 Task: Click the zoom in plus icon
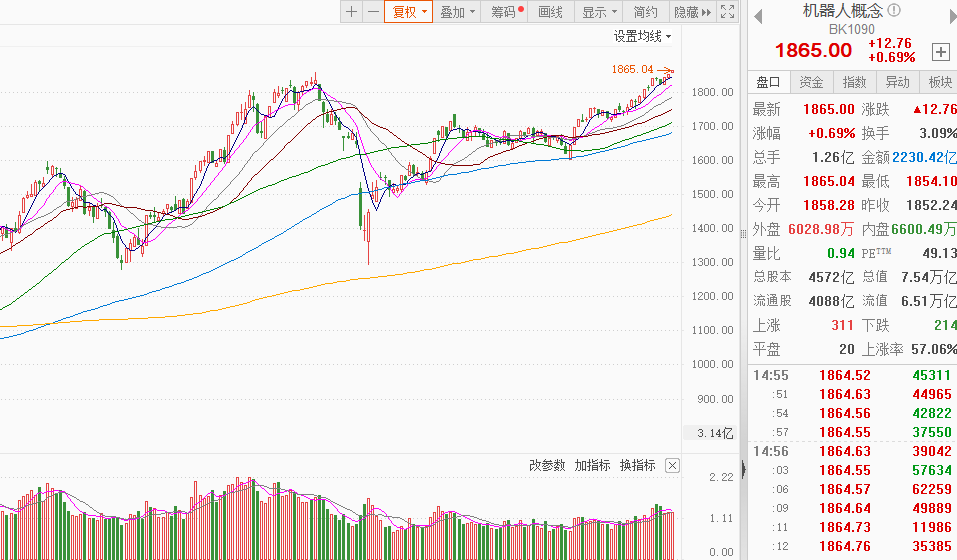pyautogui.click(x=351, y=12)
